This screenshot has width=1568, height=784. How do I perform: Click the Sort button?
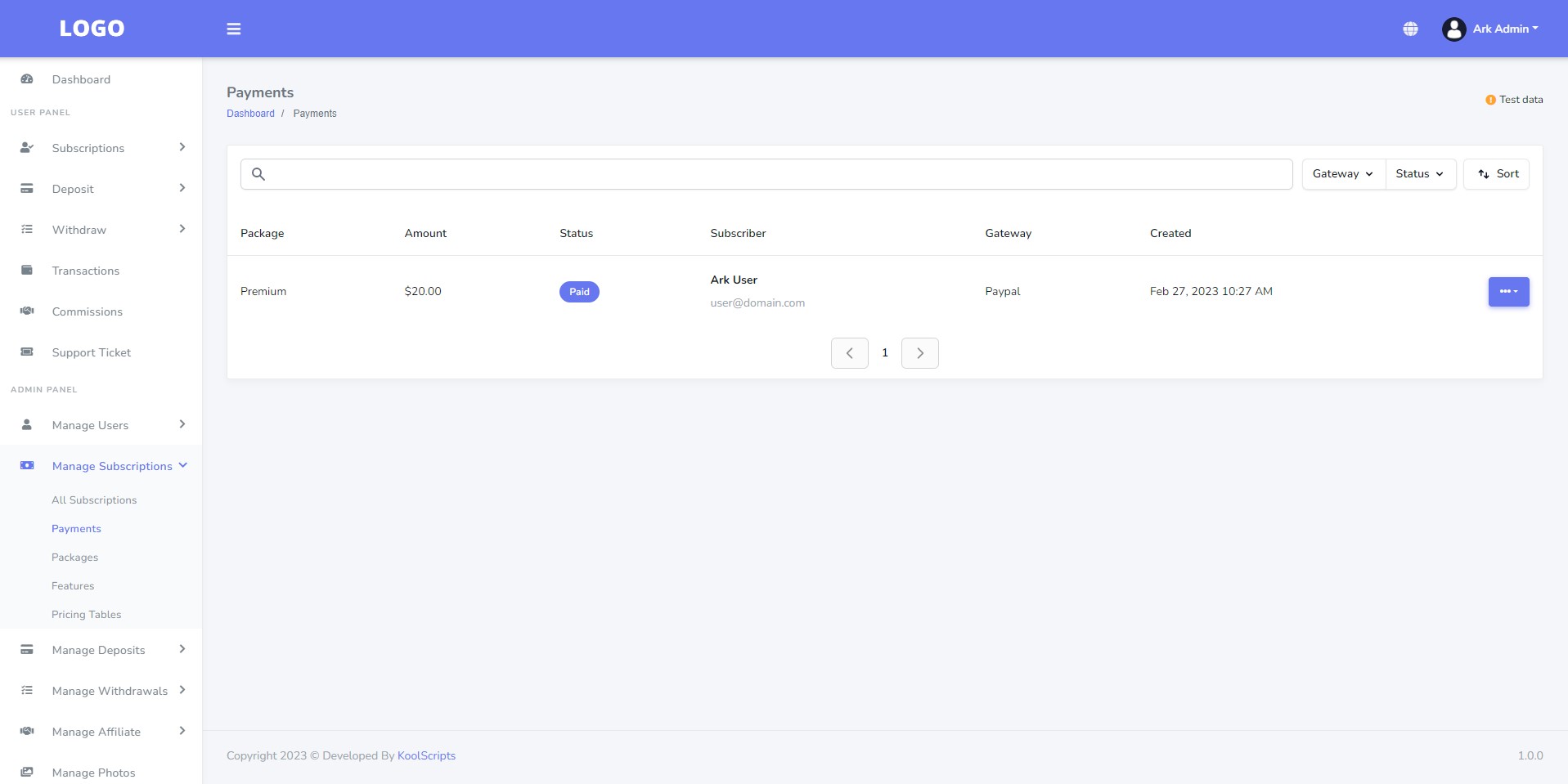1496,173
